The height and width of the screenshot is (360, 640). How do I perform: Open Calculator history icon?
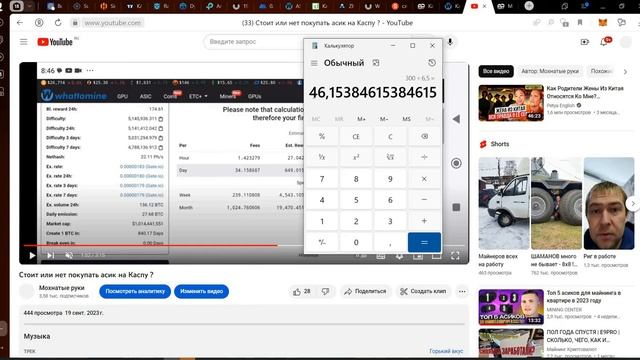432,62
